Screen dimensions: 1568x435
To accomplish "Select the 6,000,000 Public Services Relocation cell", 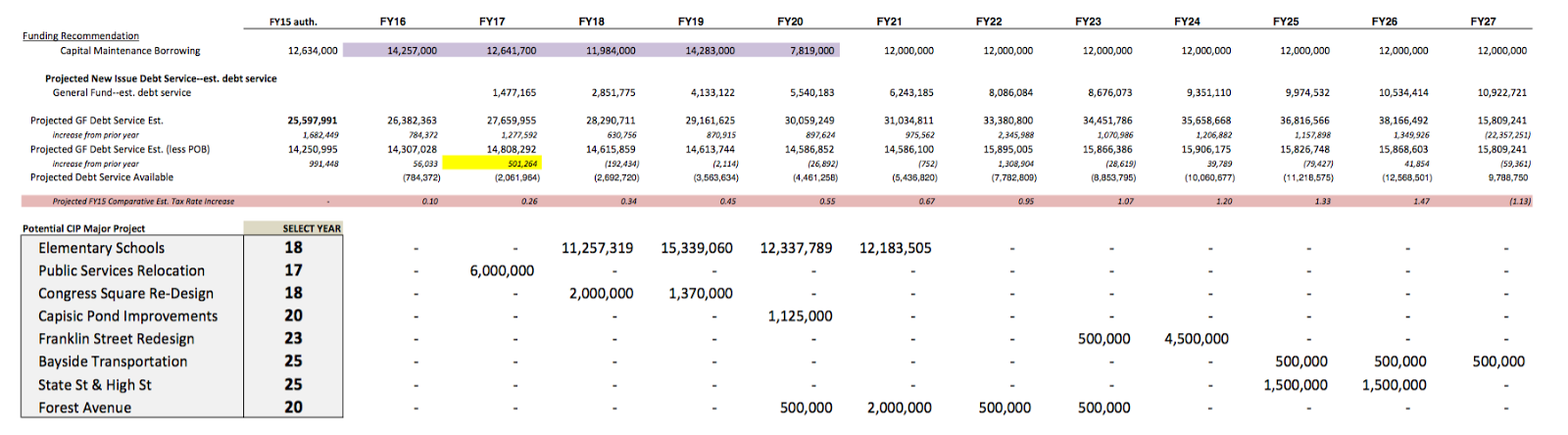I will click(502, 270).
